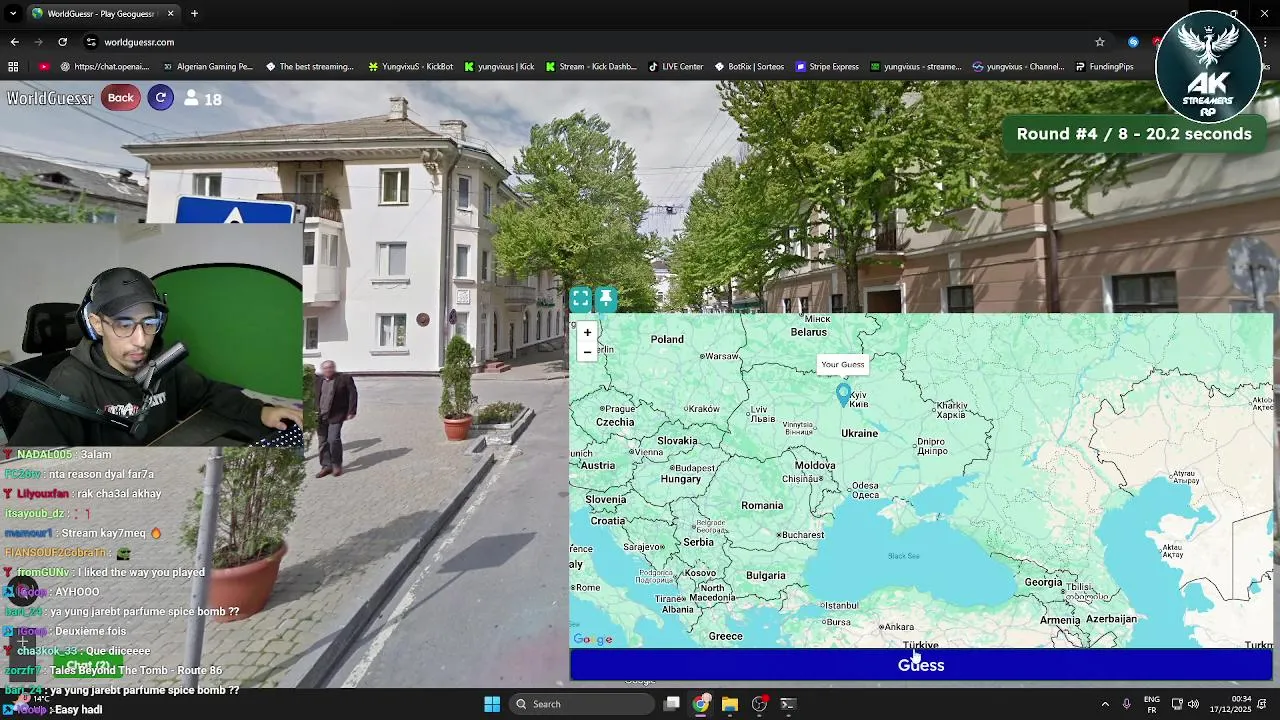1280x720 pixels.
Task: Click the Back button
Action: coord(120,97)
